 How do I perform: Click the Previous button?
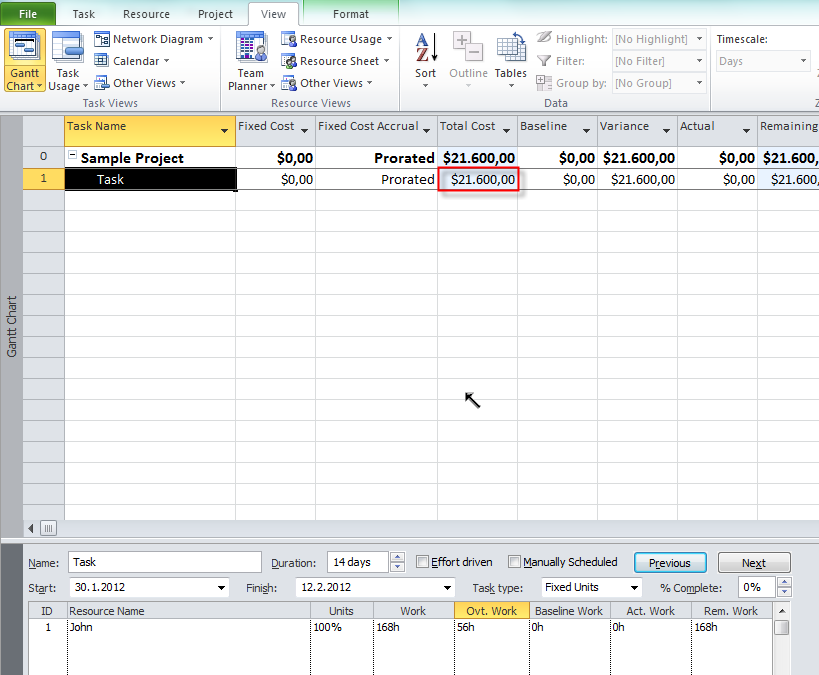(669, 563)
